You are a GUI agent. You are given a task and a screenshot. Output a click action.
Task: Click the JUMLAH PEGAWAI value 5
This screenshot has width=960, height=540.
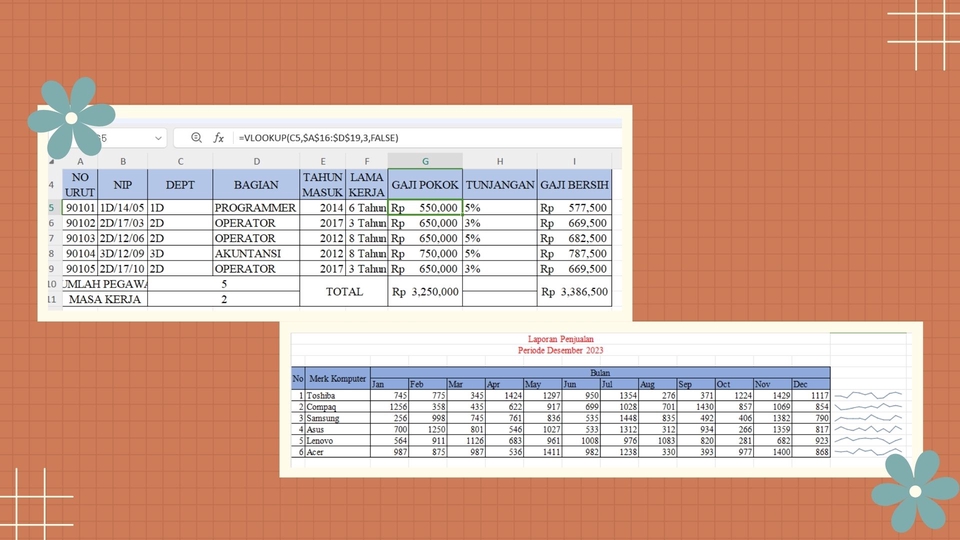click(223, 284)
